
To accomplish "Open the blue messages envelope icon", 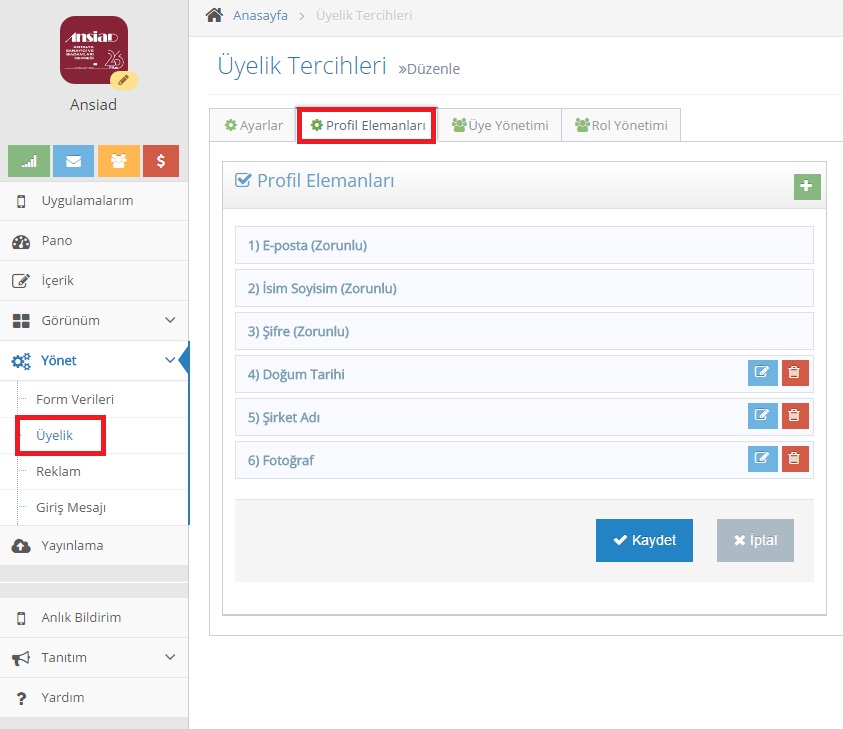I will 72,160.
